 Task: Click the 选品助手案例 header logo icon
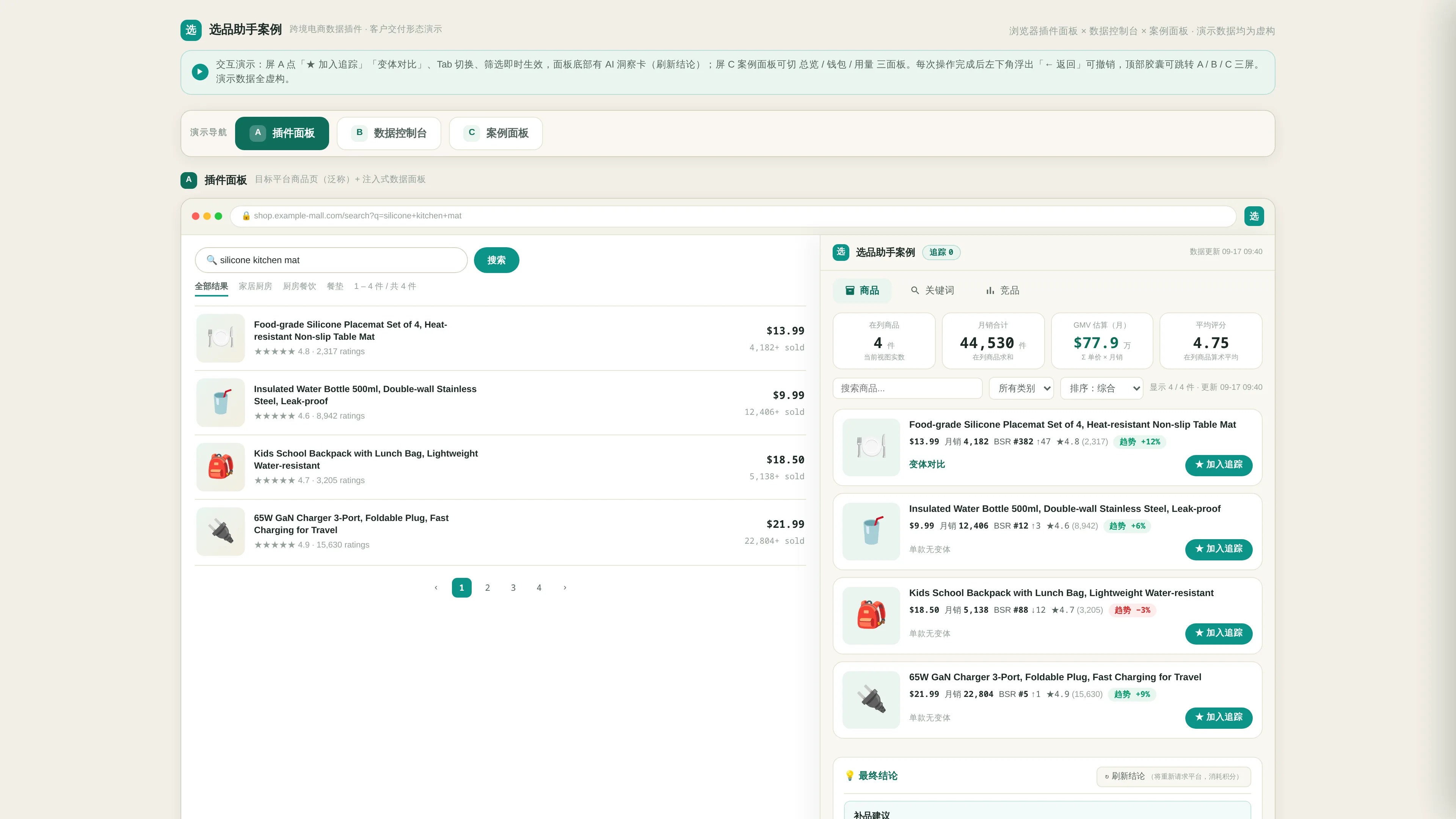point(191,30)
